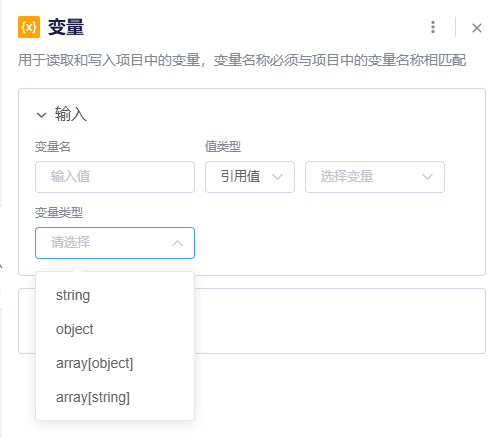Open the 选择变量 dropdown
The height and width of the screenshot is (448, 493).
375,177
